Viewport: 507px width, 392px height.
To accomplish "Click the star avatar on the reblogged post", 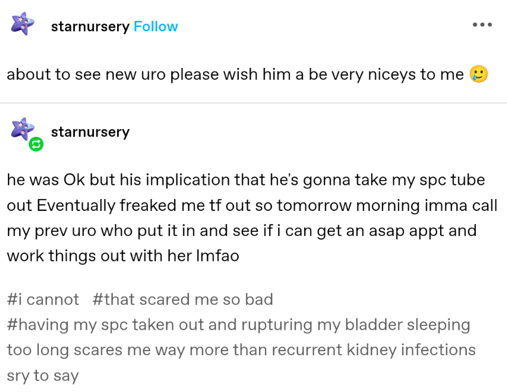I will coord(22,129).
